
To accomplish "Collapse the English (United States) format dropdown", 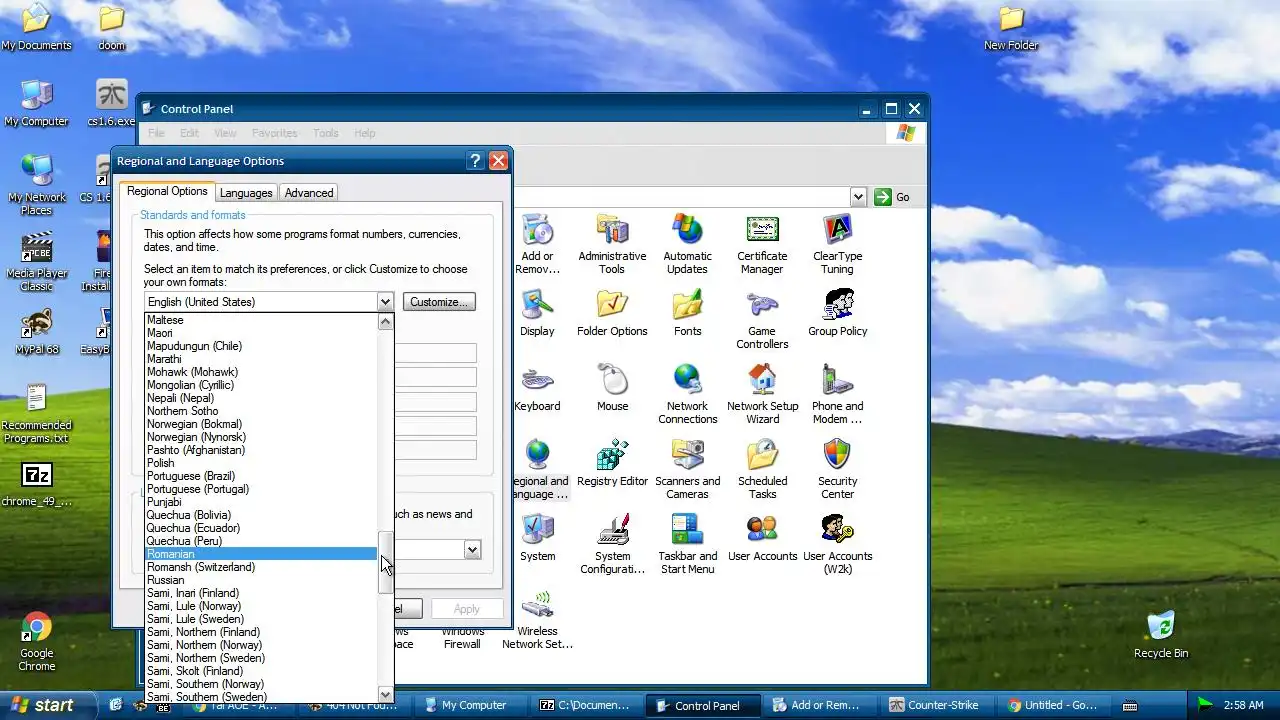I will tap(385, 302).
